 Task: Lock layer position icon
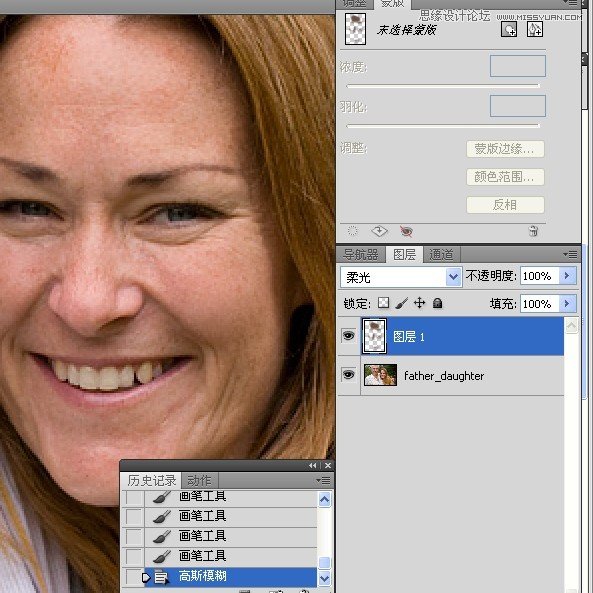coord(419,303)
